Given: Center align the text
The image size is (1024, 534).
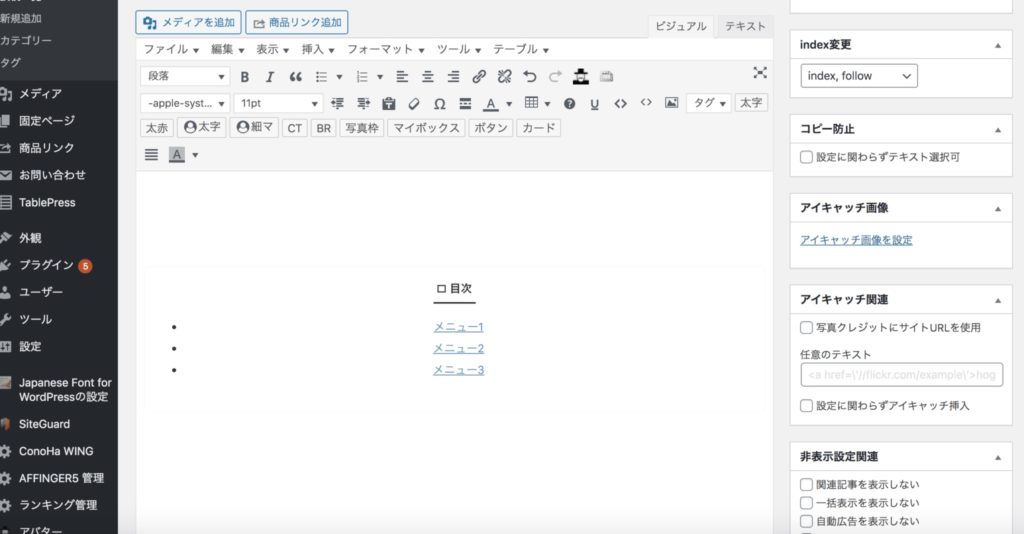Looking at the screenshot, I should [x=428, y=77].
